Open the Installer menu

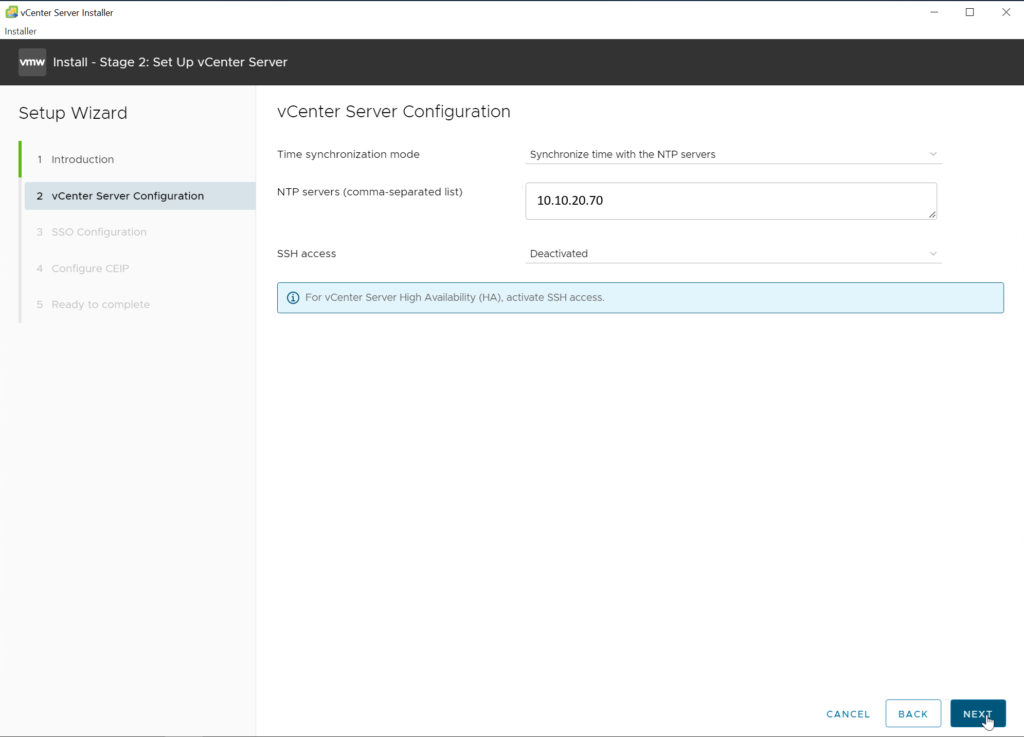coord(21,31)
